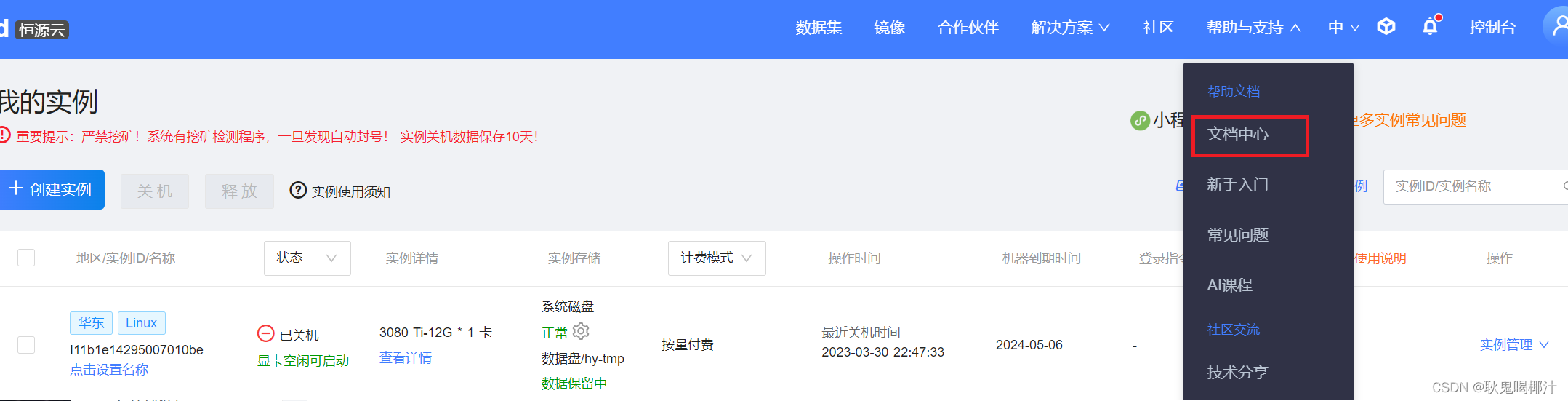Select 技术分享 from the help menu
Image resolution: width=1568 pixels, height=401 pixels.
pos(1237,373)
